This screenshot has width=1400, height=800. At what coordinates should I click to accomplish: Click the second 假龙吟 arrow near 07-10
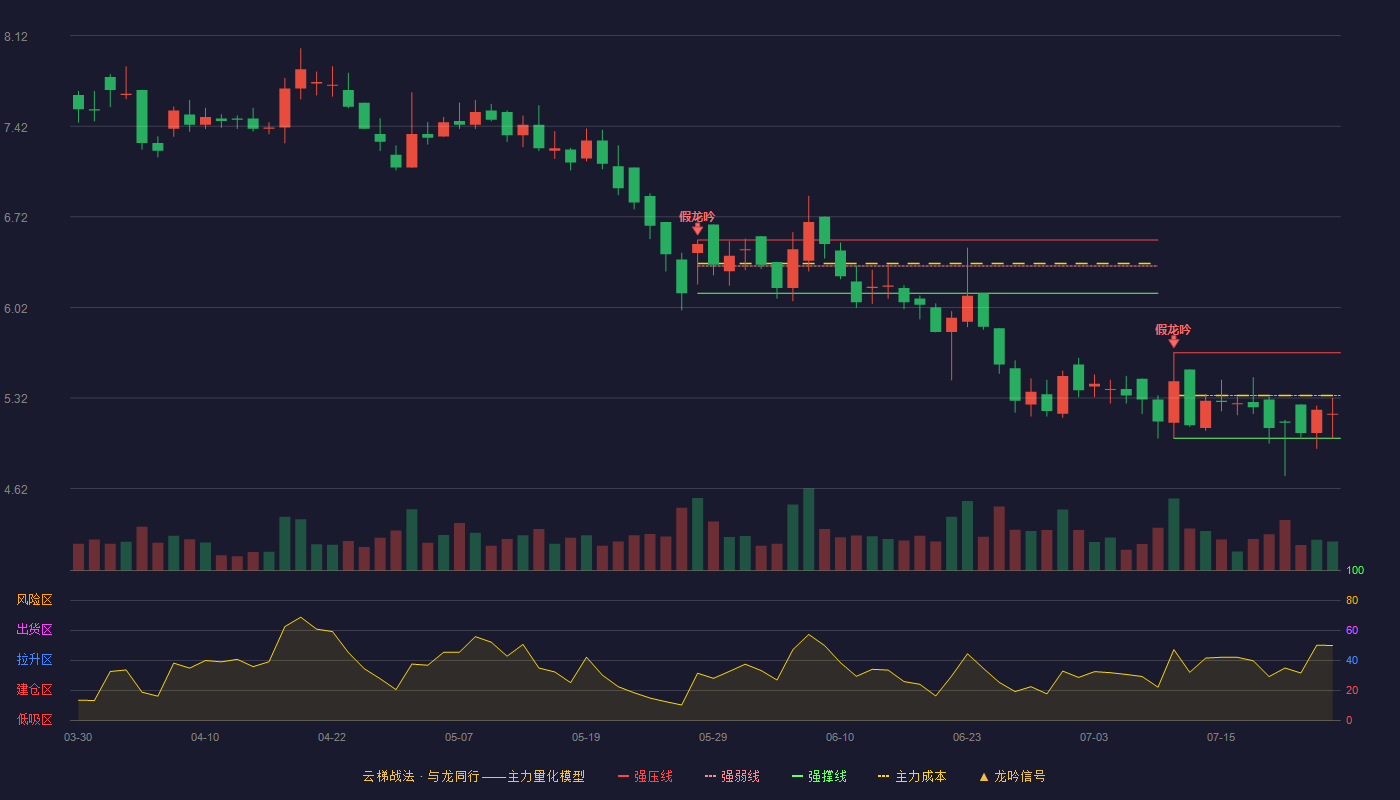tap(1173, 342)
